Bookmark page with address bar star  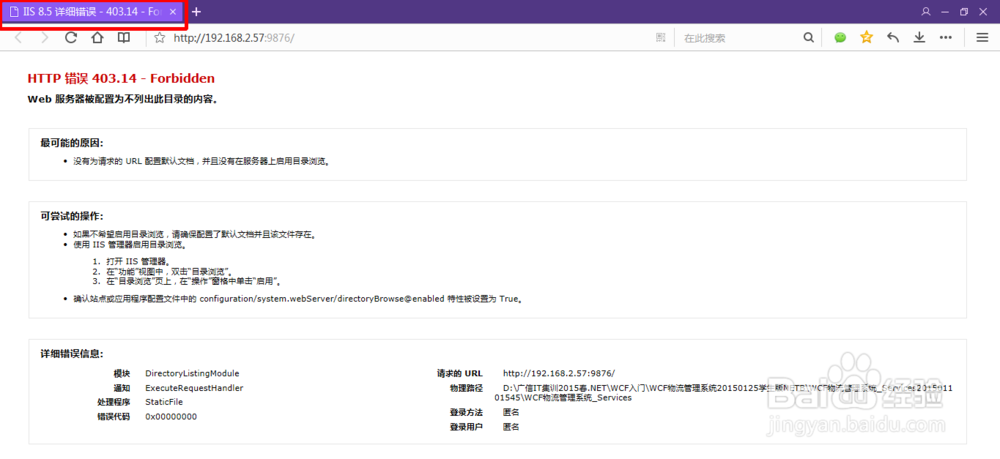[x=160, y=38]
